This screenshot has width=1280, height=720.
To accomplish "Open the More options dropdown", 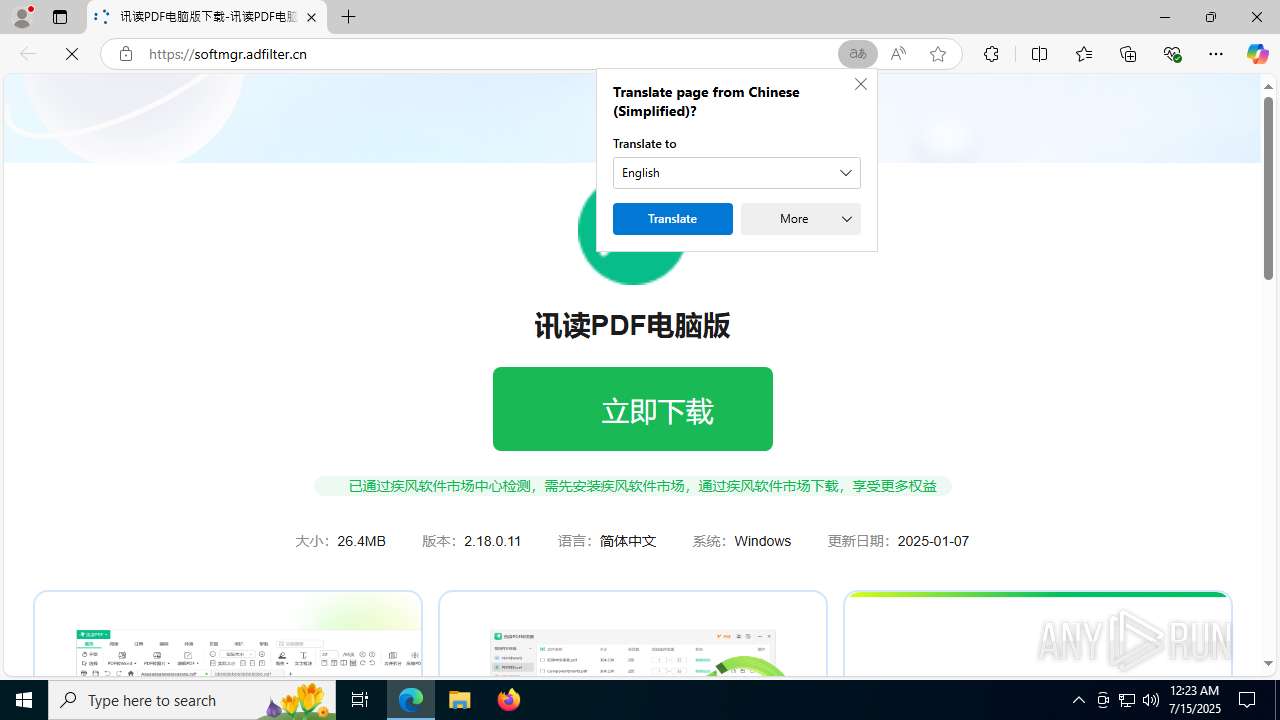I will tap(801, 219).
